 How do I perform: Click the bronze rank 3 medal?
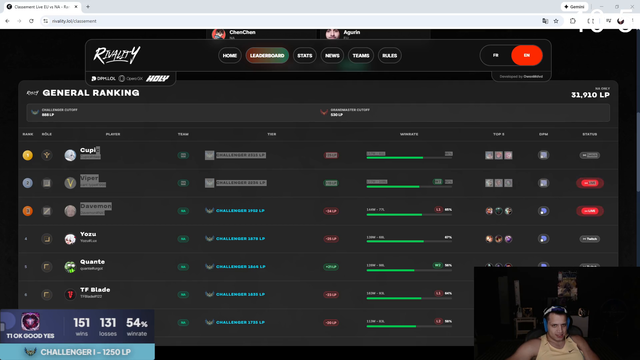click(x=27, y=211)
